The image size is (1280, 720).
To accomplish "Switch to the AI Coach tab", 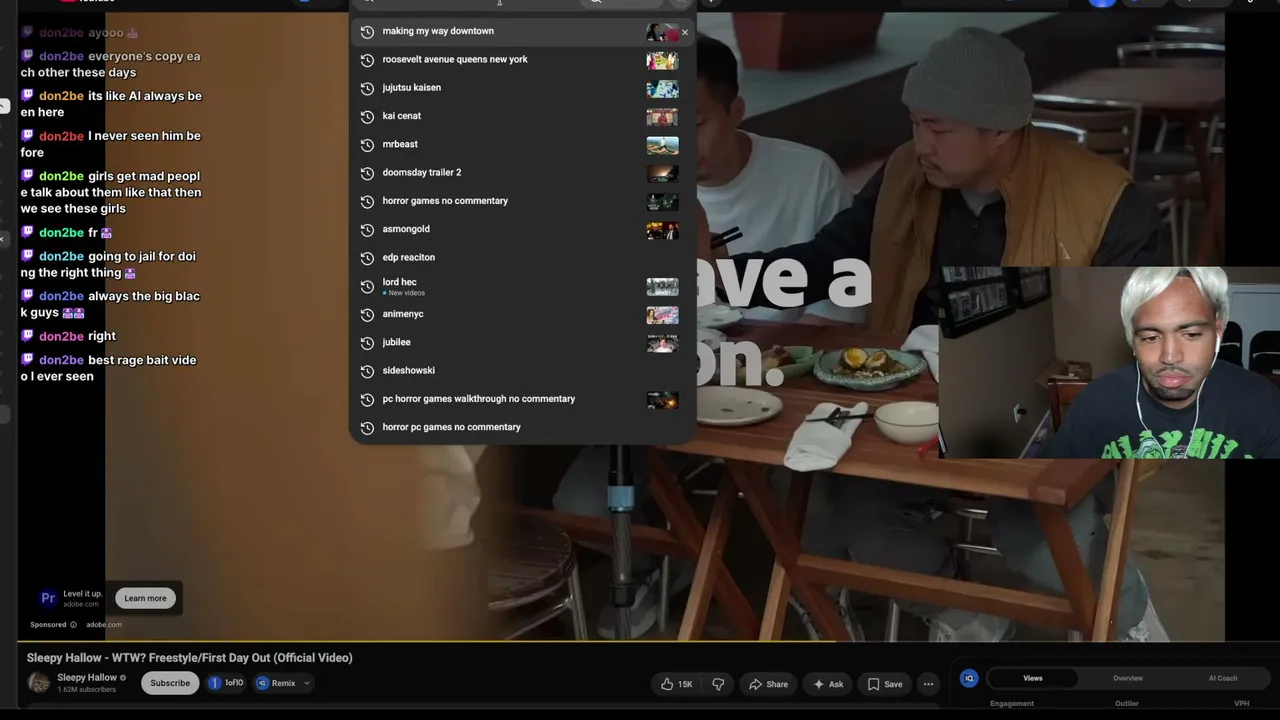I will pos(1223,678).
